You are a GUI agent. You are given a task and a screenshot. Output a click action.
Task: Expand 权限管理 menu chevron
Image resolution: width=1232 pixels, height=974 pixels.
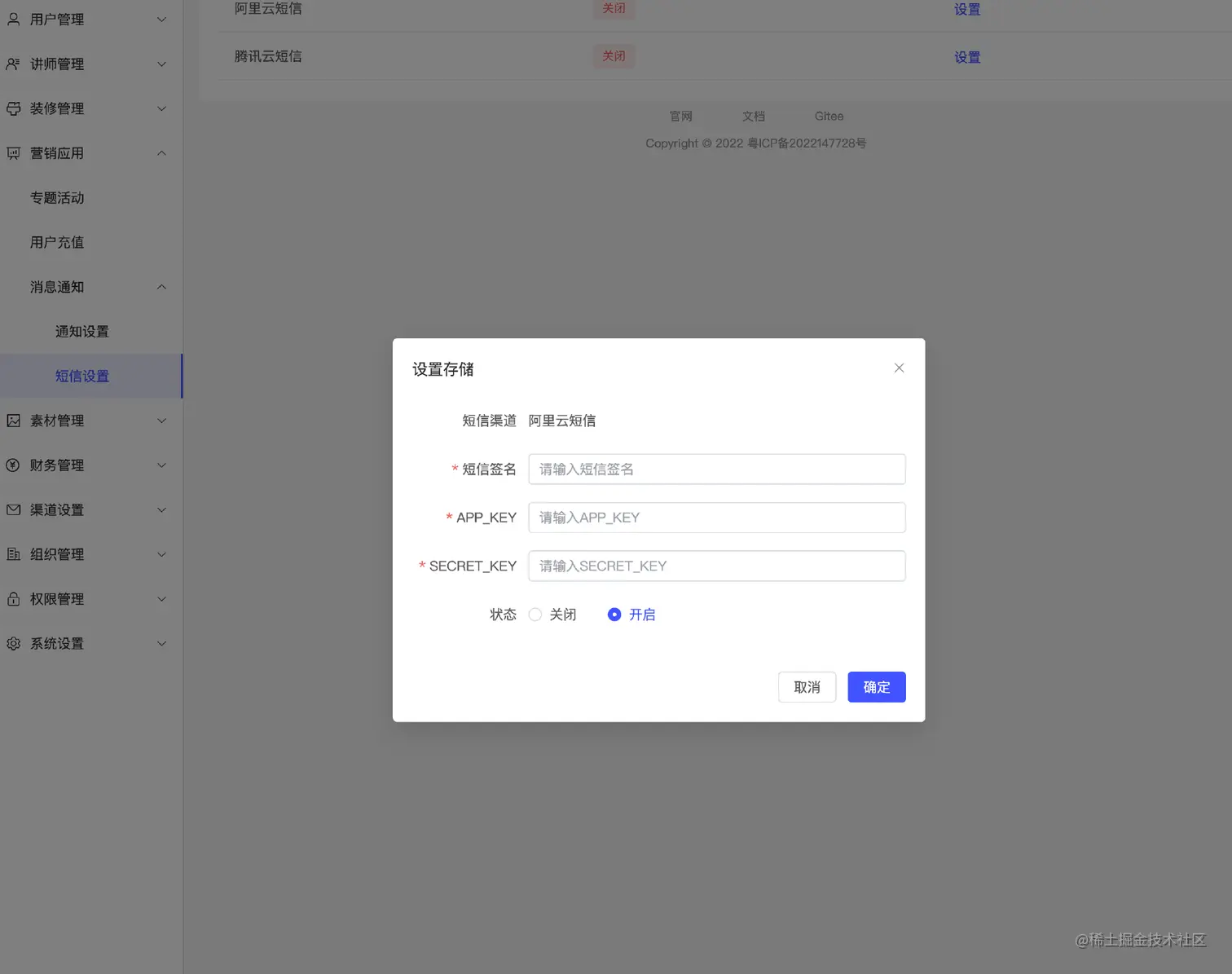pos(161,599)
